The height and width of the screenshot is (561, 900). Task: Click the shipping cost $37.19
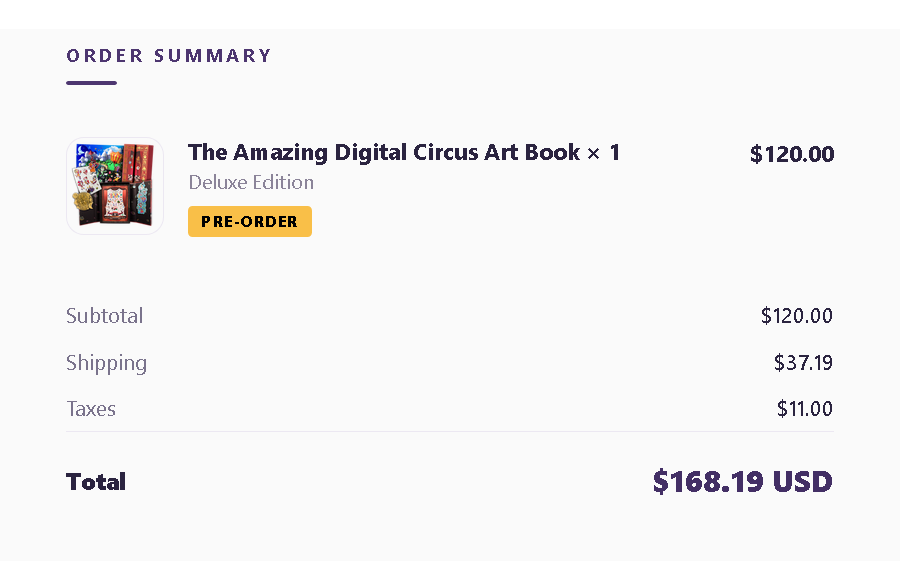[803, 362]
